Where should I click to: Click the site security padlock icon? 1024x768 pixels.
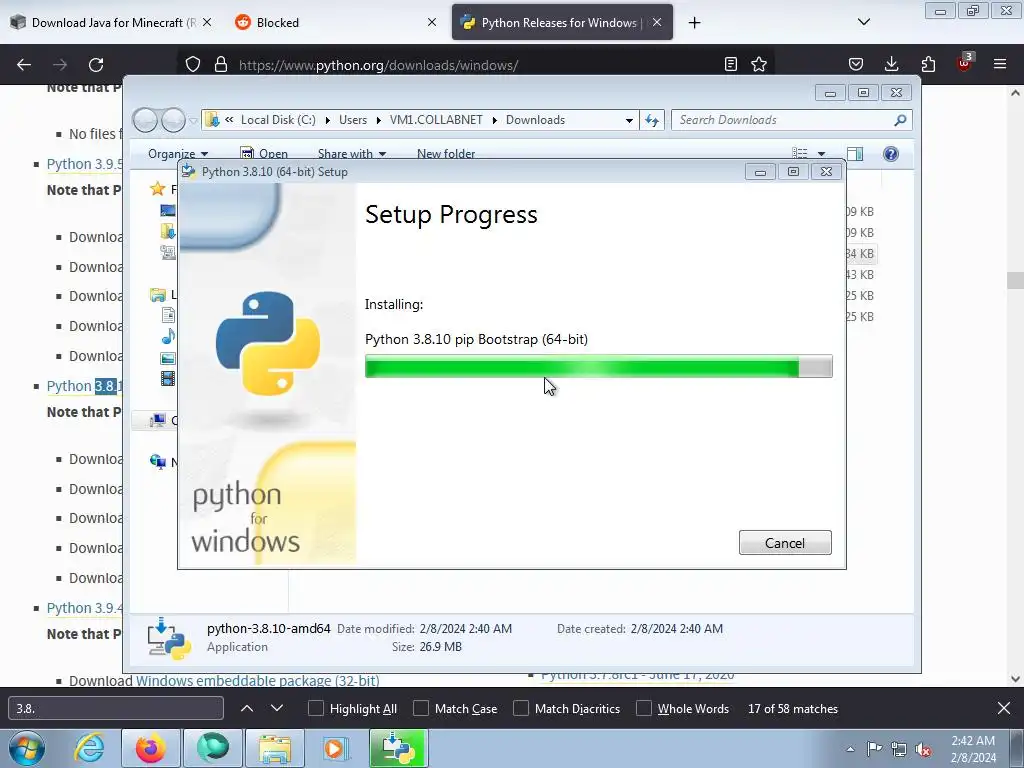tap(221, 65)
